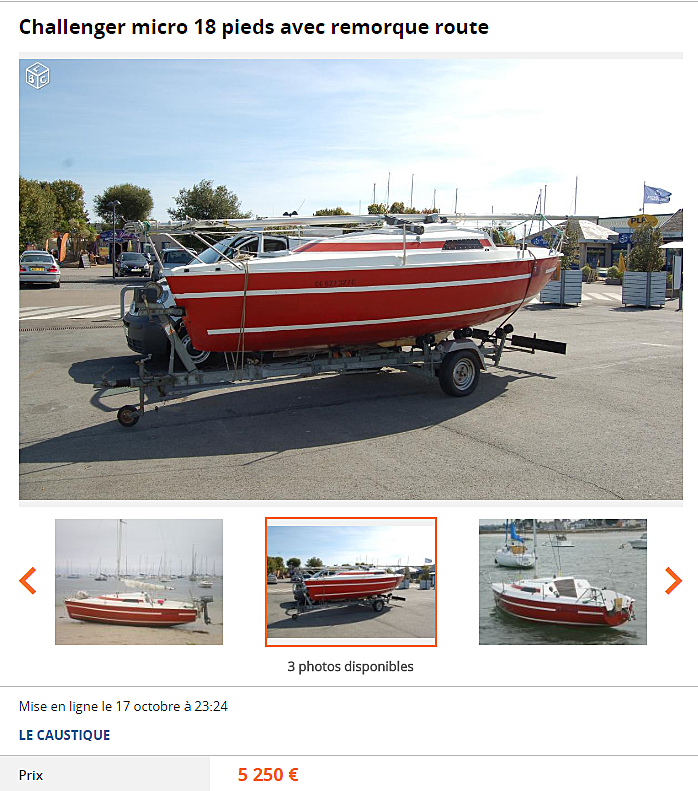Click the Prix label
The height and width of the screenshot is (791, 698).
(31, 775)
